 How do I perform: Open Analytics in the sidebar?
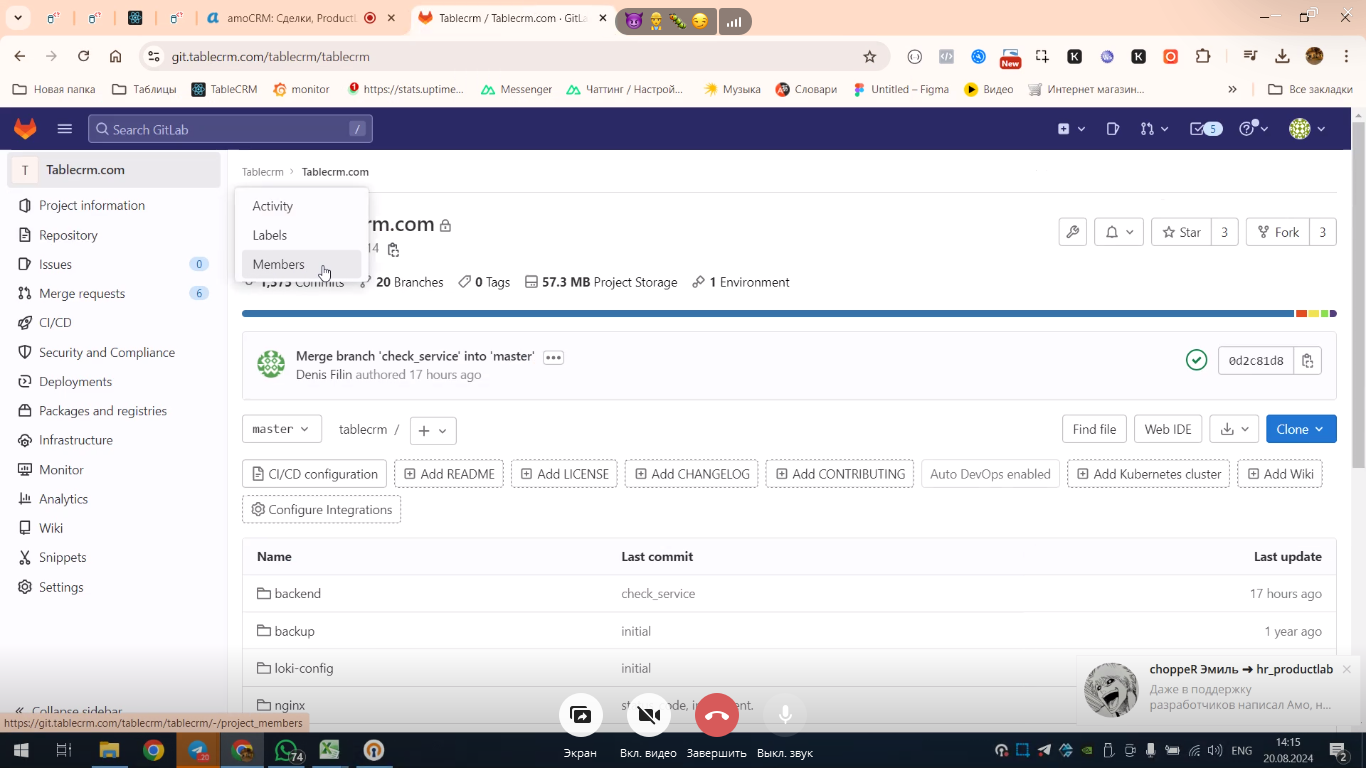[x=114, y=498]
